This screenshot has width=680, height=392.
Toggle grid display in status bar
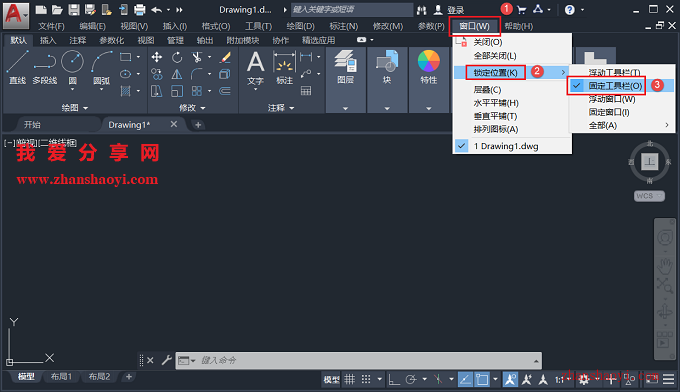[x=350, y=379]
